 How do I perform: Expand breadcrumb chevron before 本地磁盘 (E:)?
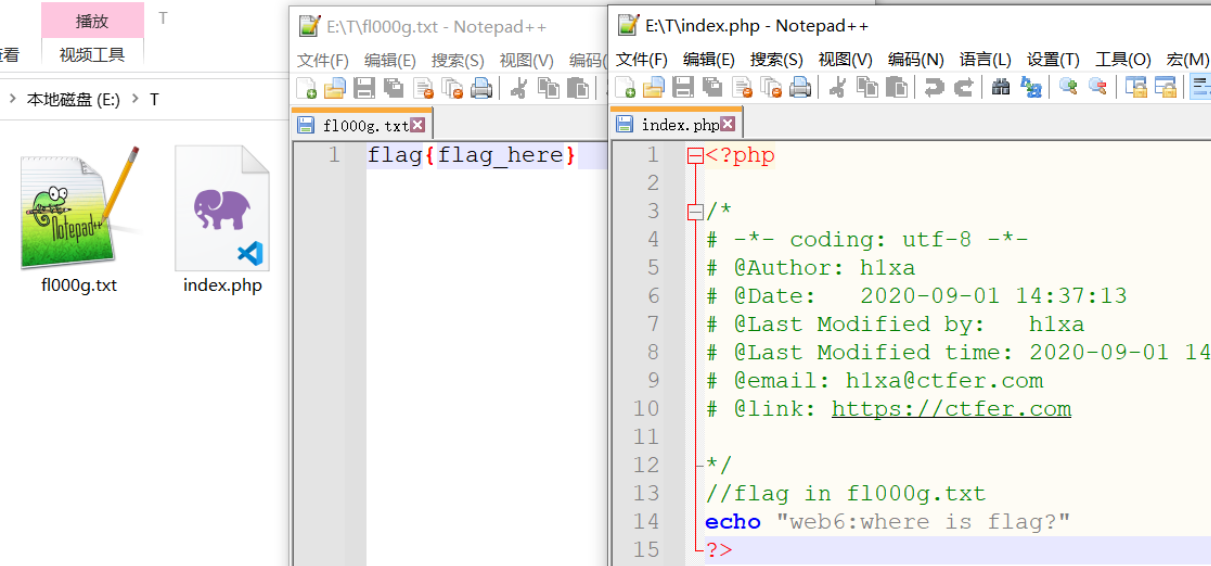point(12,99)
